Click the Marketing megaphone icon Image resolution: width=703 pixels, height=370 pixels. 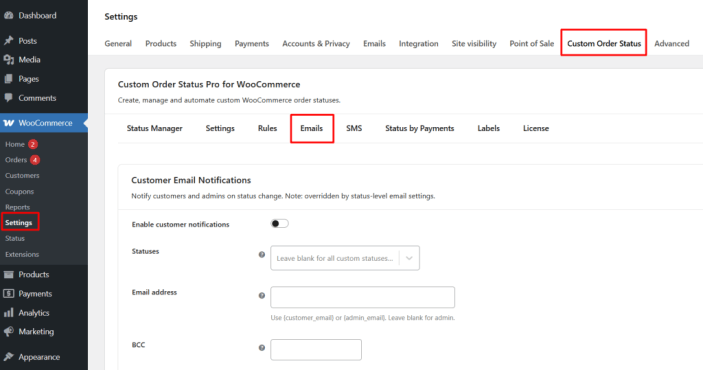click(9, 331)
